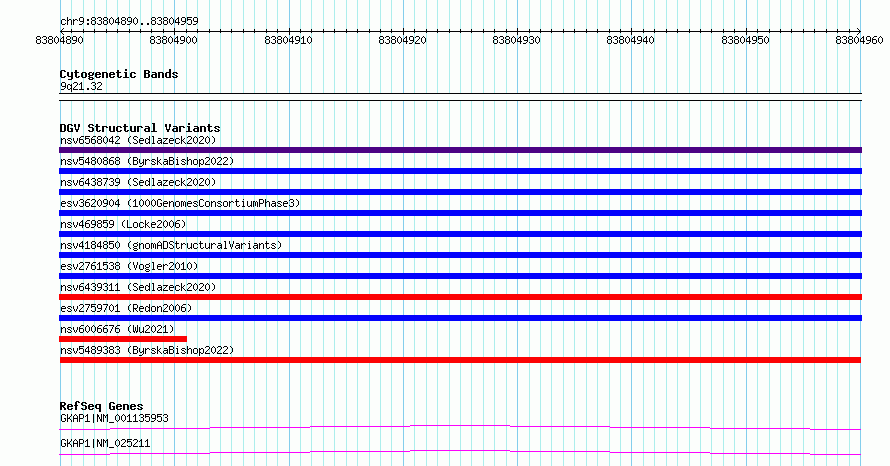Open variant nsv6438739 (Sedlazeck2020) label
Viewport: 890px width, 466px height.
(x=138, y=182)
